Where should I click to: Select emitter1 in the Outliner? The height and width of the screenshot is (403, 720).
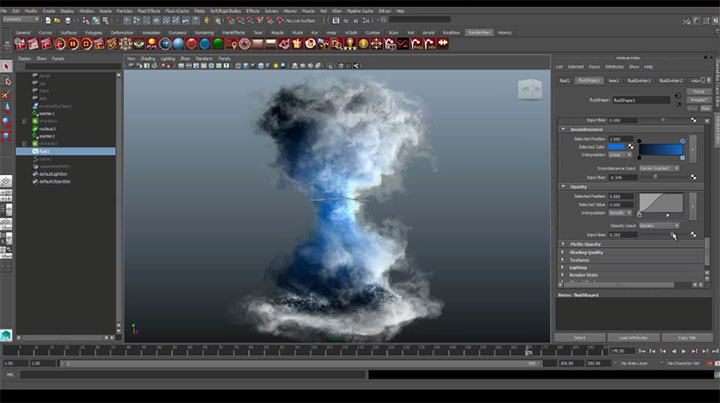(47, 114)
